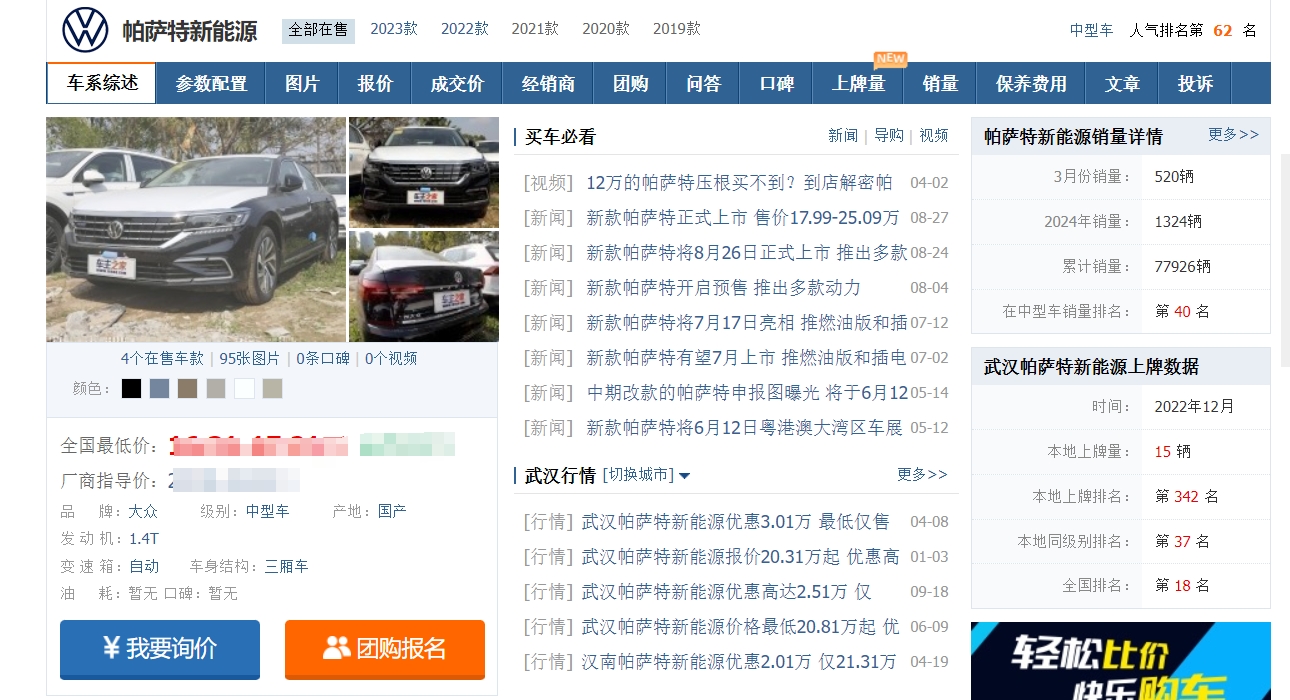The height and width of the screenshot is (700, 1290).
Task: Open the 投诉 tab
Action: tap(1195, 84)
